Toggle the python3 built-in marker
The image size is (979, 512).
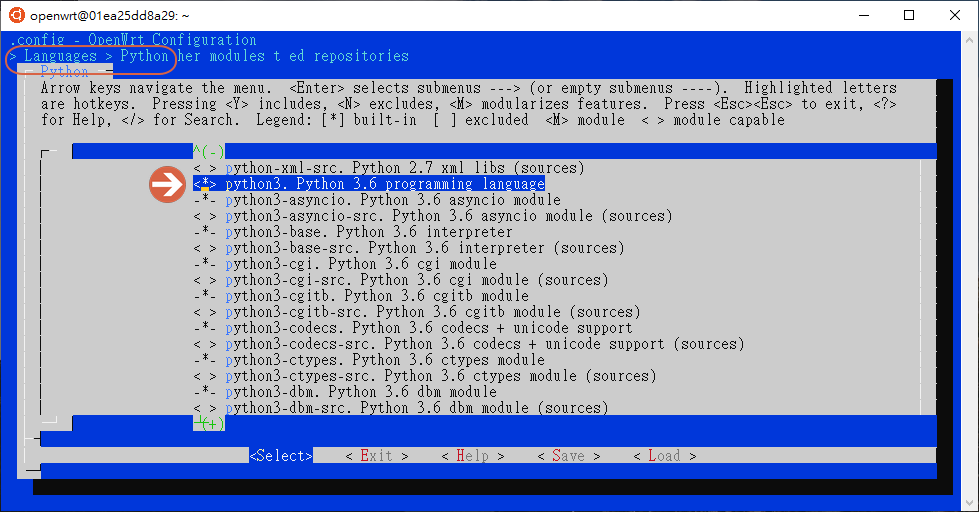(205, 184)
